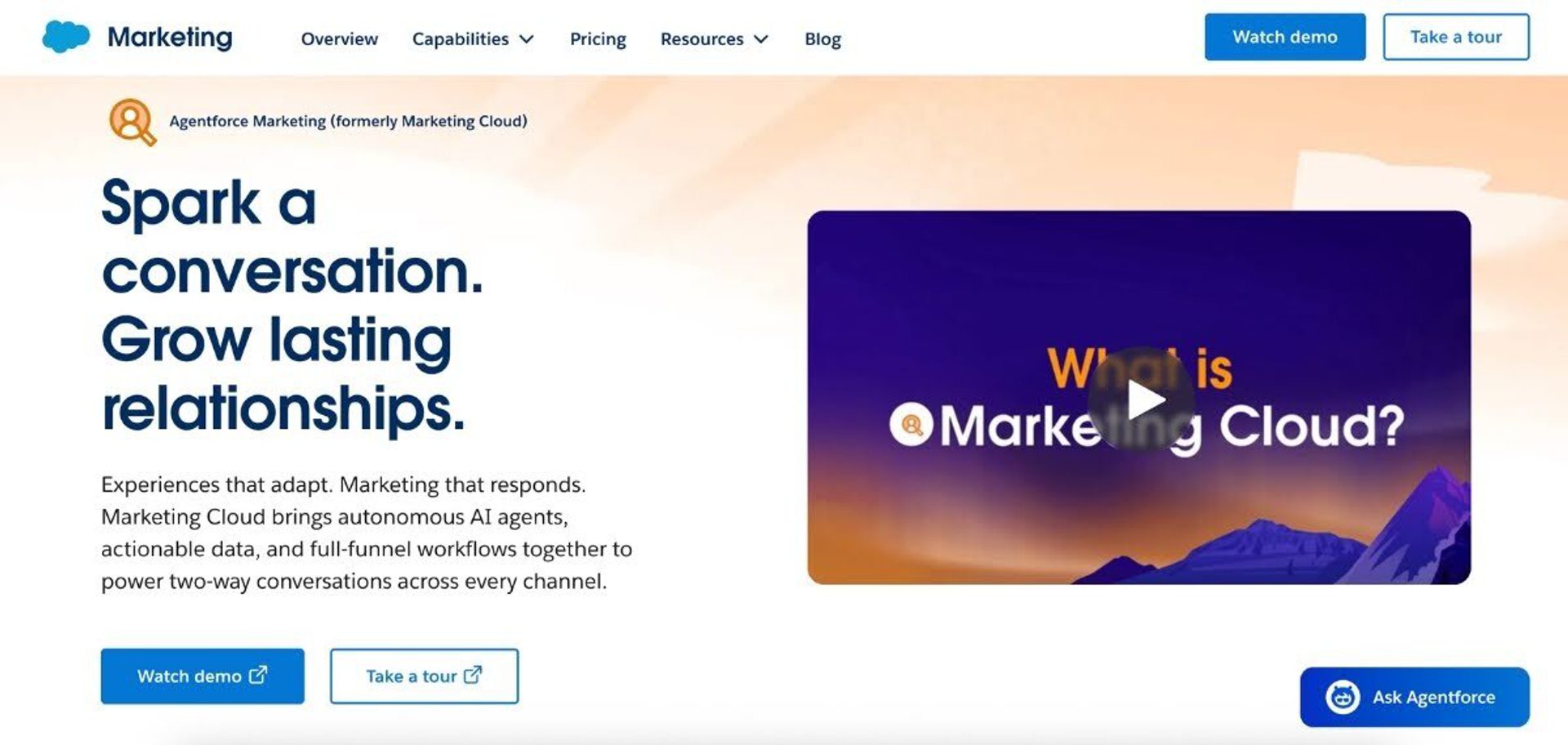Open the Blog link in navigation
Screen dimensions: 1568x745
point(822,39)
